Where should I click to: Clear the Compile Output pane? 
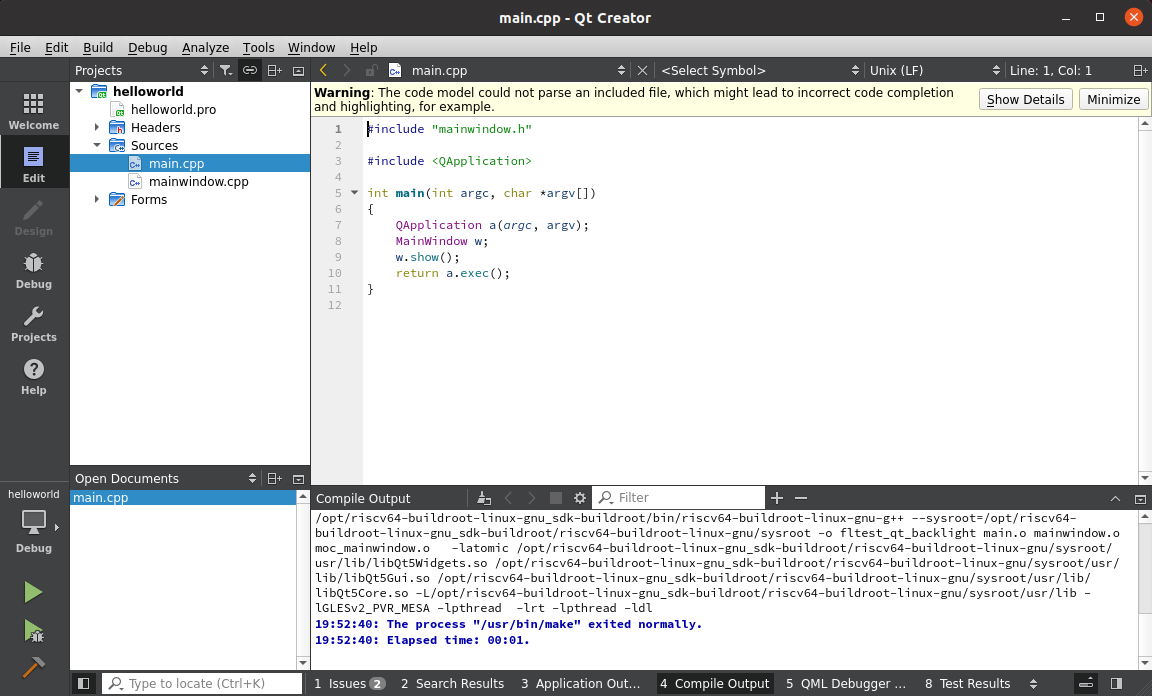[483, 498]
